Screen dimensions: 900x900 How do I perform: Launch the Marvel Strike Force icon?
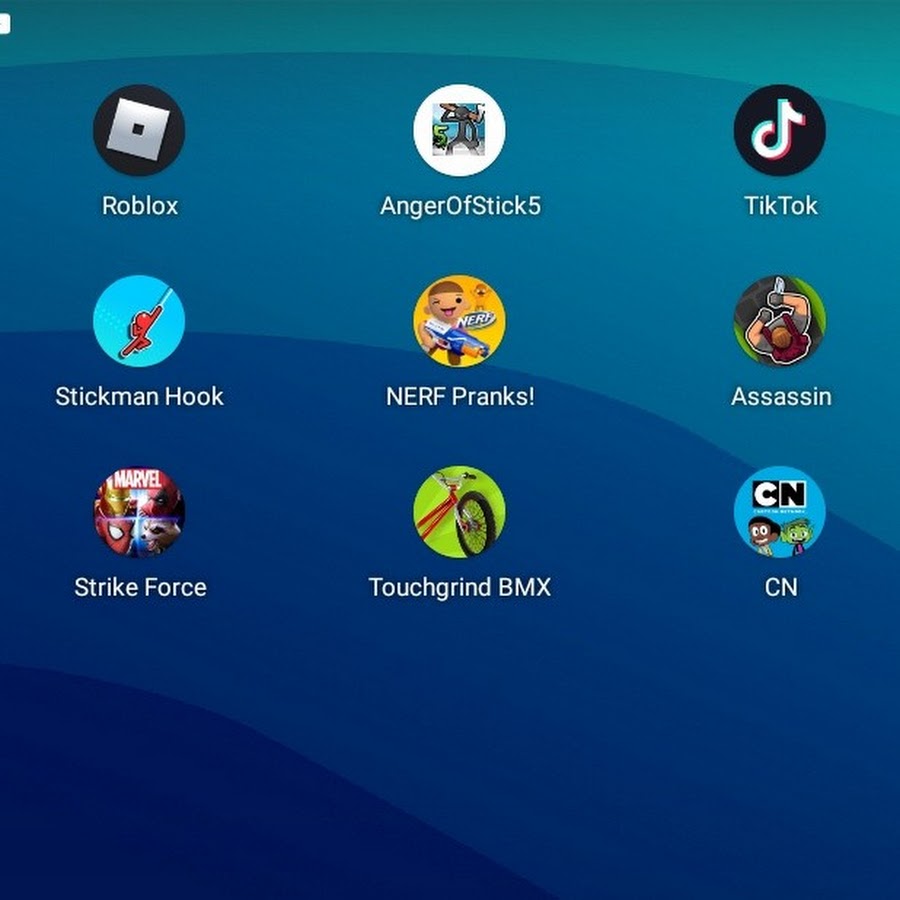pyautogui.click(x=139, y=511)
